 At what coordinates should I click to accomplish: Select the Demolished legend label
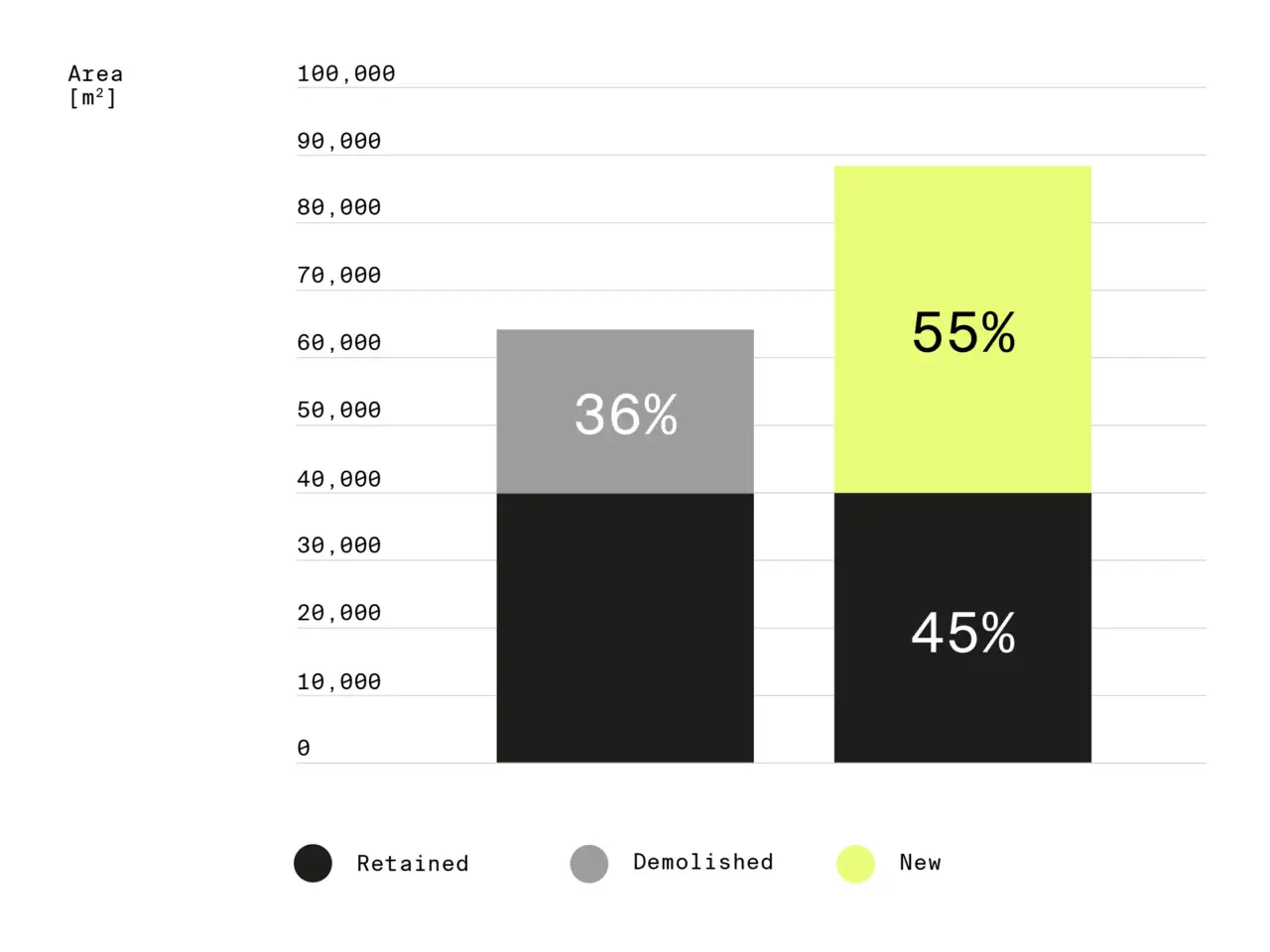tap(703, 863)
